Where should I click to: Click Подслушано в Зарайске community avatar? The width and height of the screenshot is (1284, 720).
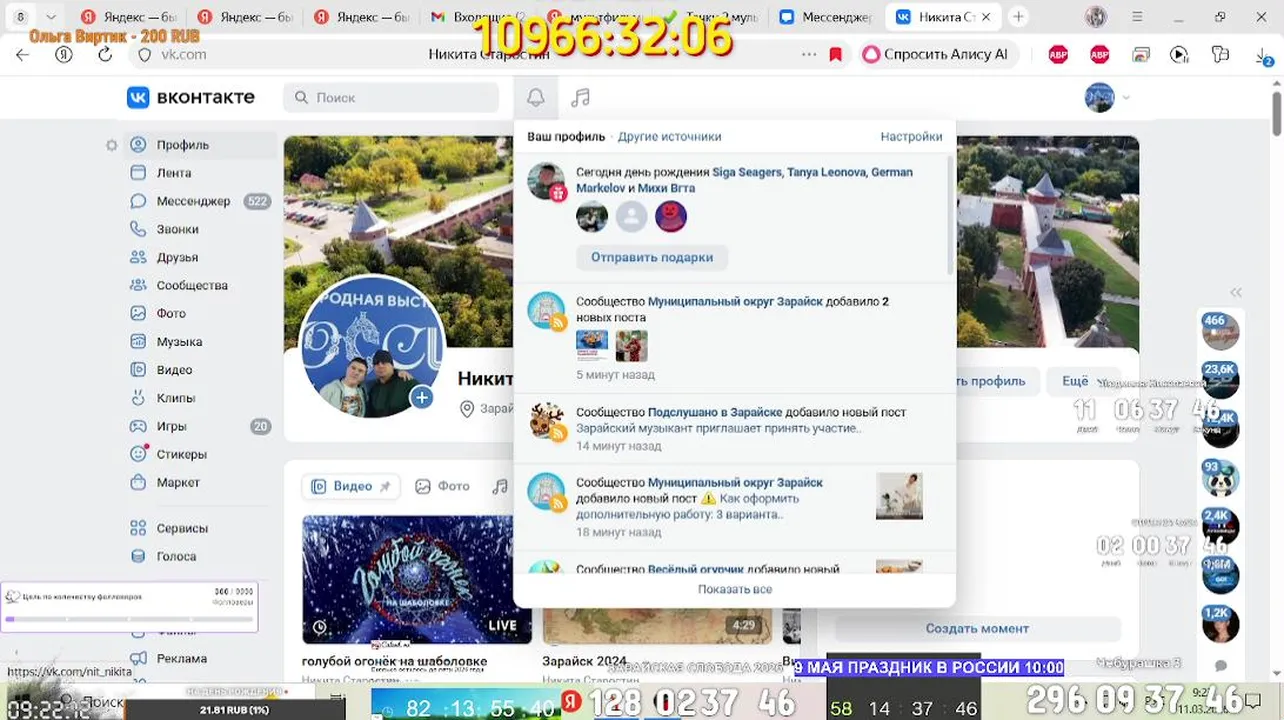pos(547,420)
